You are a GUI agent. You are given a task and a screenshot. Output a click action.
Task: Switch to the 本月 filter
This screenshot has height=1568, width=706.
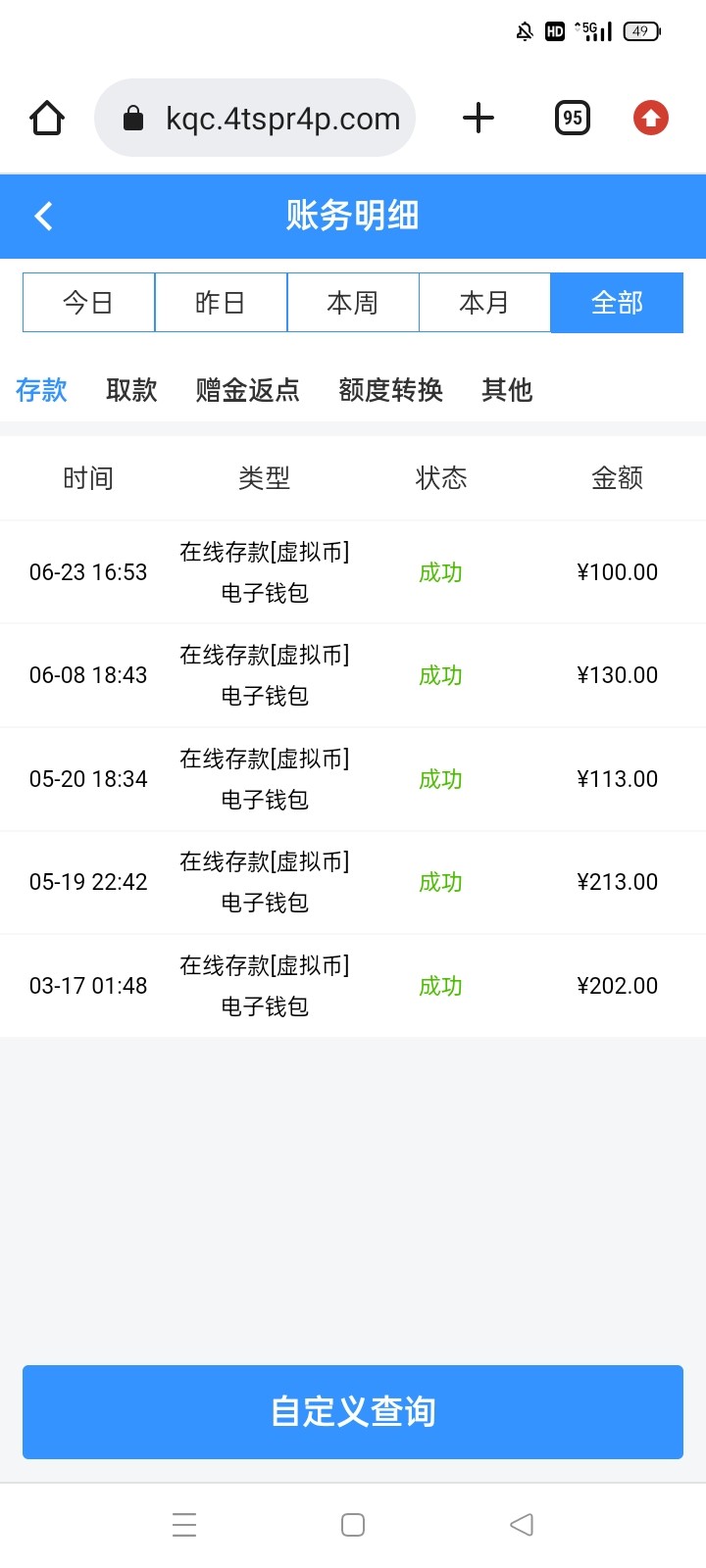point(484,303)
